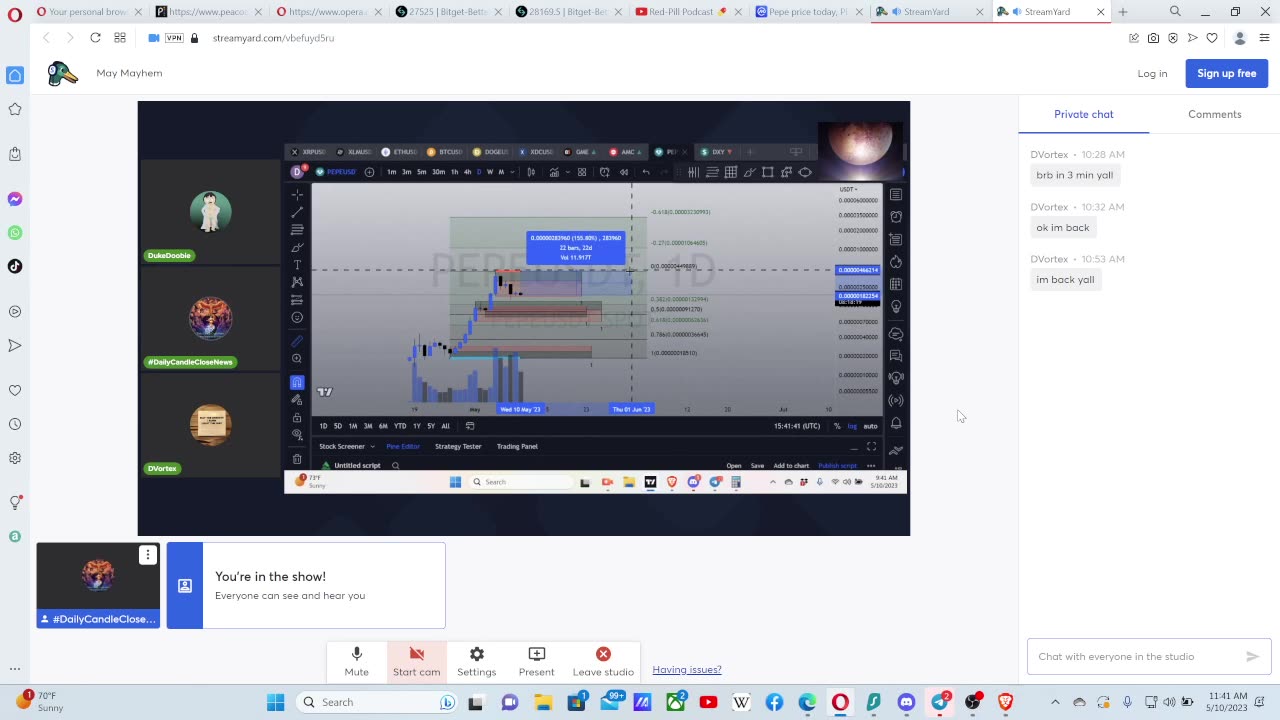The image size is (1280, 720).
Task: Send the chat message with arrow icon
Action: pyautogui.click(x=1252, y=656)
